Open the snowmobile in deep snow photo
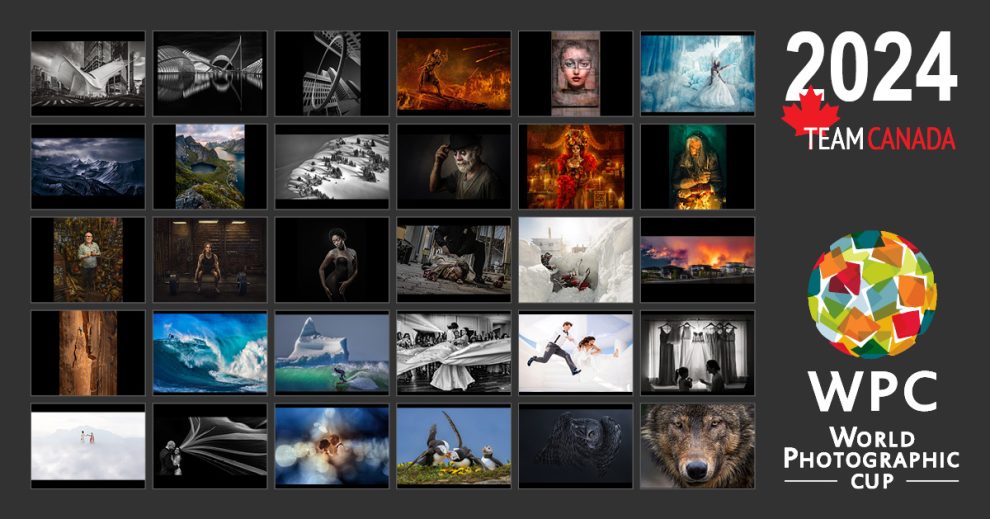The height and width of the screenshot is (519, 990). tap(575, 260)
